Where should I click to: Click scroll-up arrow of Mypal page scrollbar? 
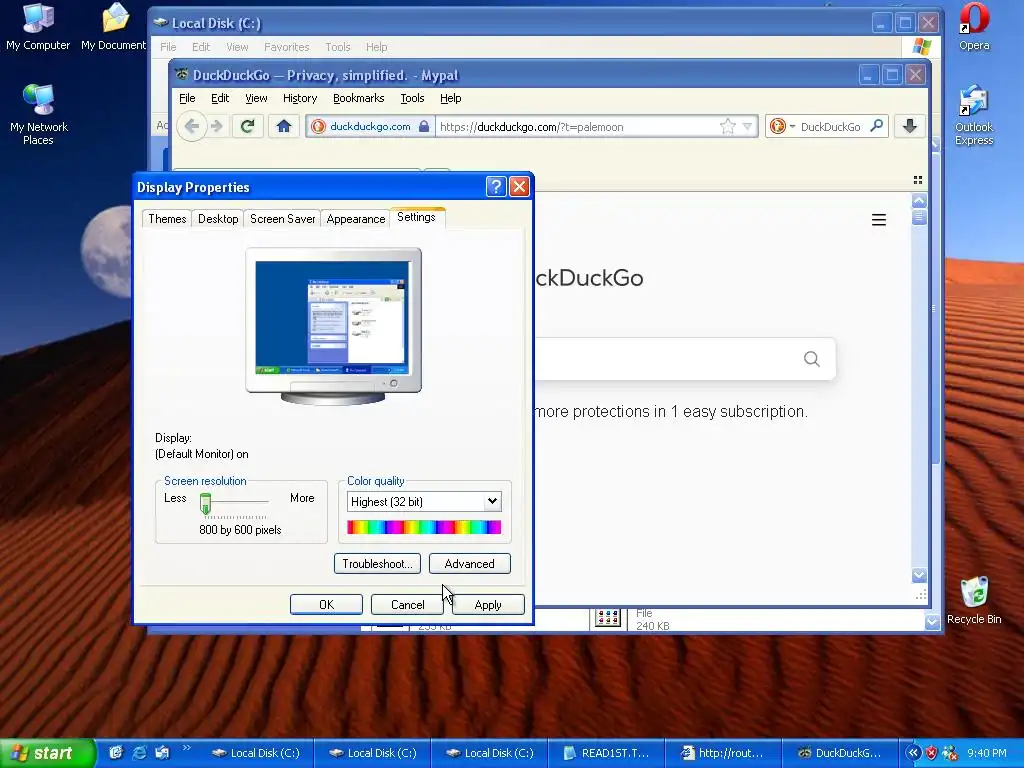click(x=919, y=200)
